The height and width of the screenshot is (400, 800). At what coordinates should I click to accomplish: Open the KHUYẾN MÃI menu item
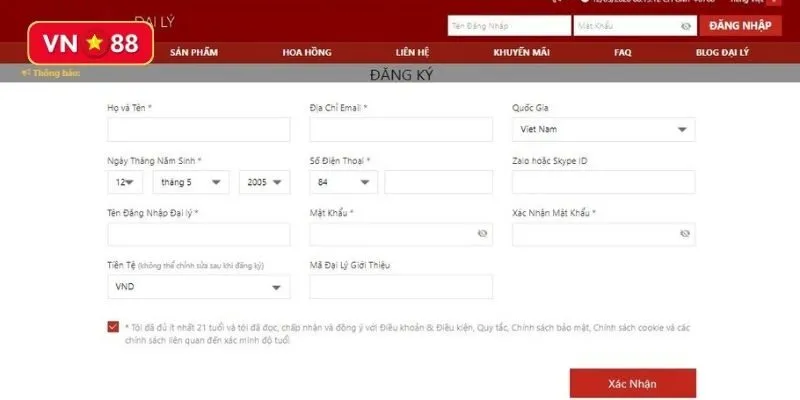tap(521, 53)
